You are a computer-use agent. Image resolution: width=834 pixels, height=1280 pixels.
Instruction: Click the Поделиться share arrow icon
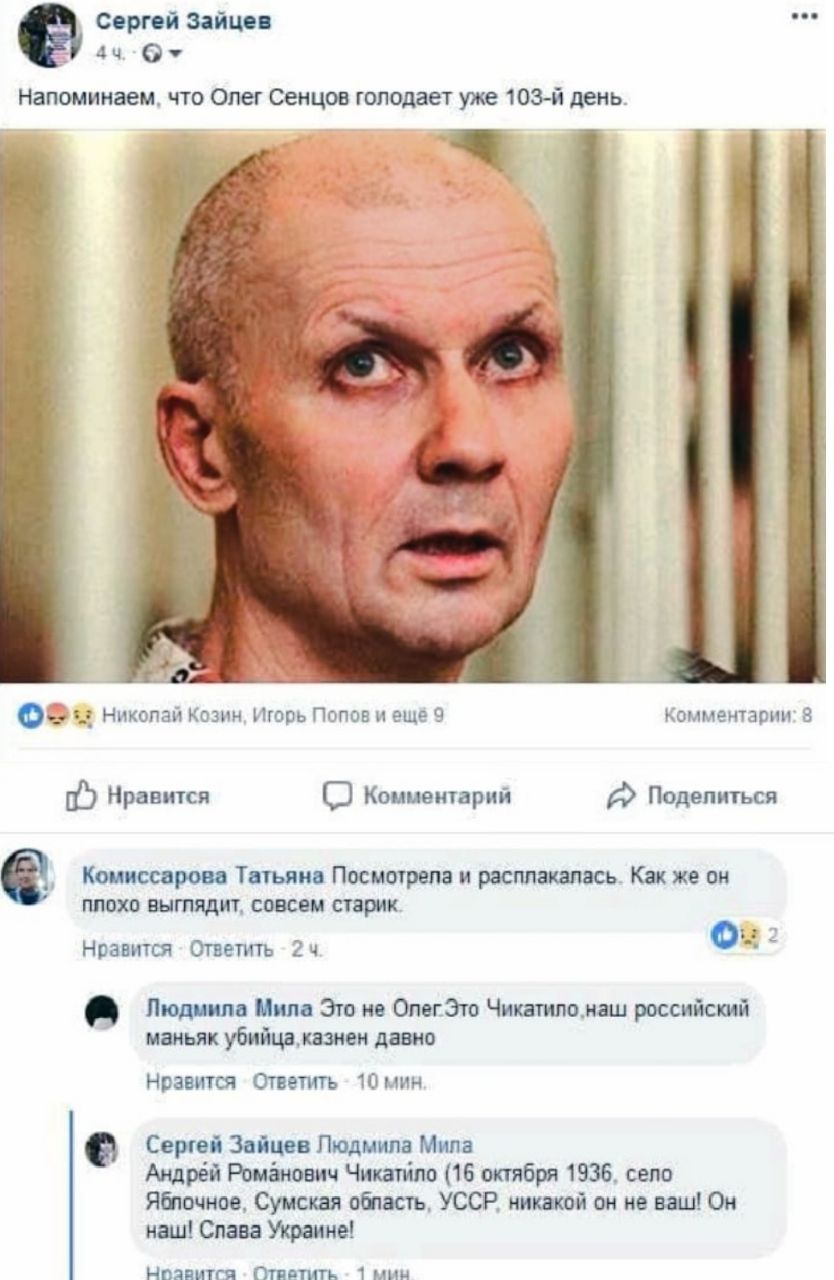tap(621, 796)
